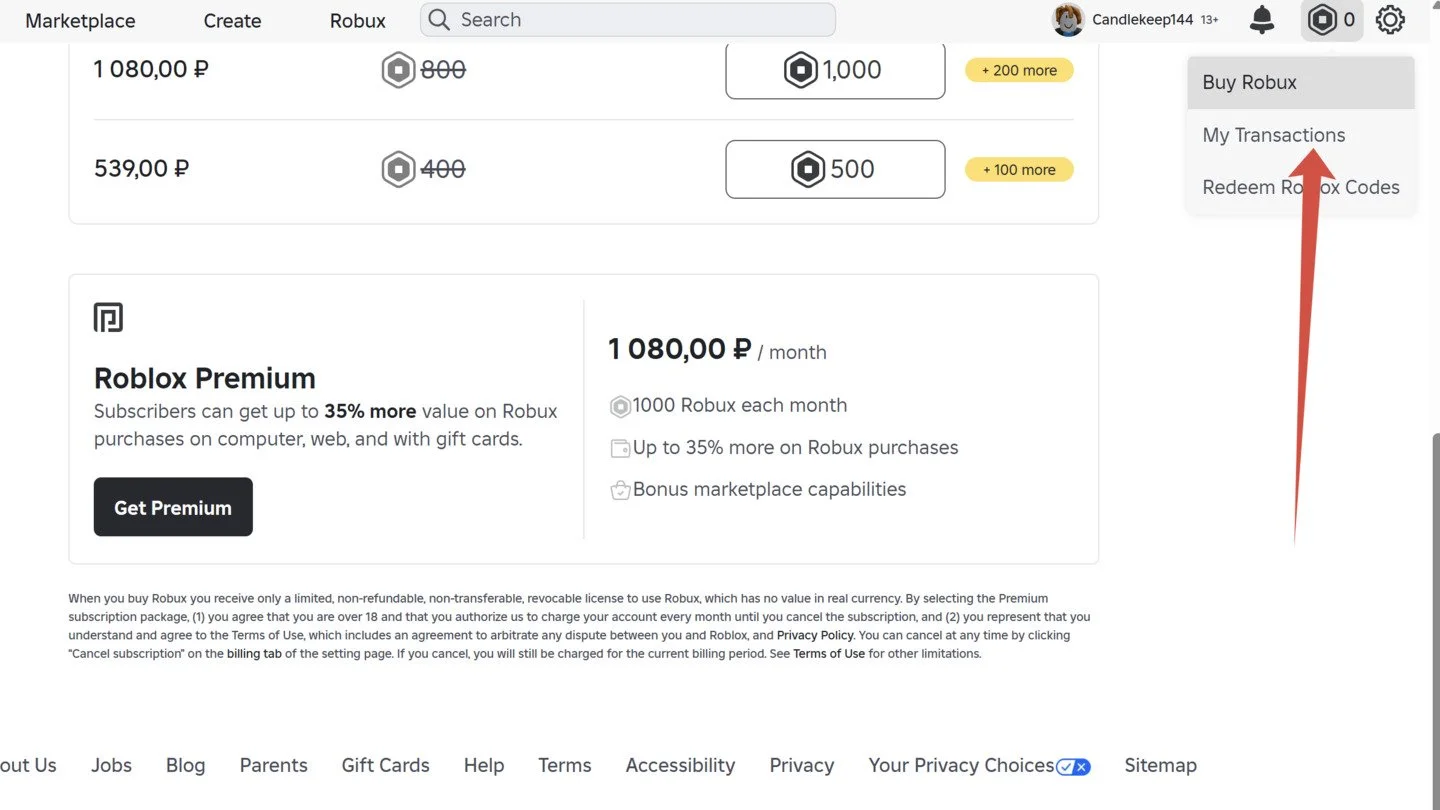The width and height of the screenshot is (1440, 810).
Task: Open the settings gear icon
Action: (x=1390, y=20)
